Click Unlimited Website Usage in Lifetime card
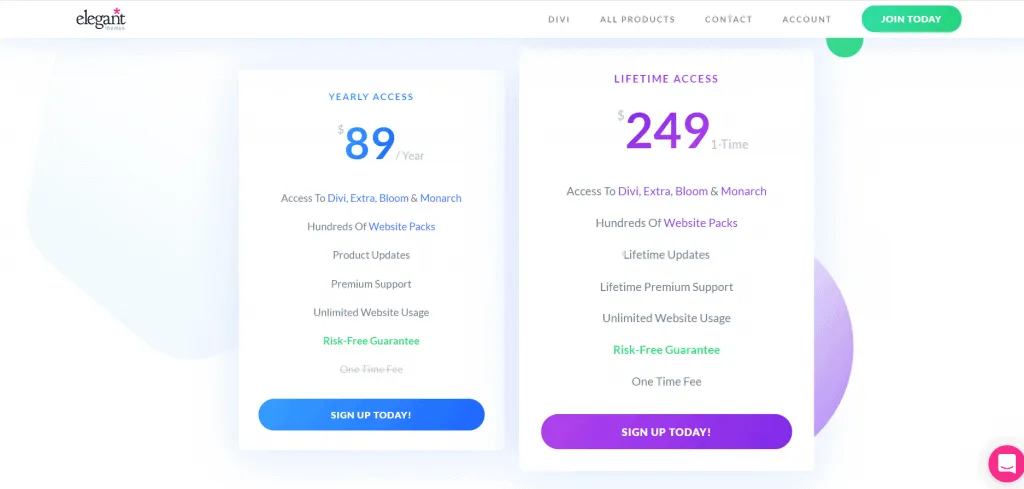 [666, 318]
